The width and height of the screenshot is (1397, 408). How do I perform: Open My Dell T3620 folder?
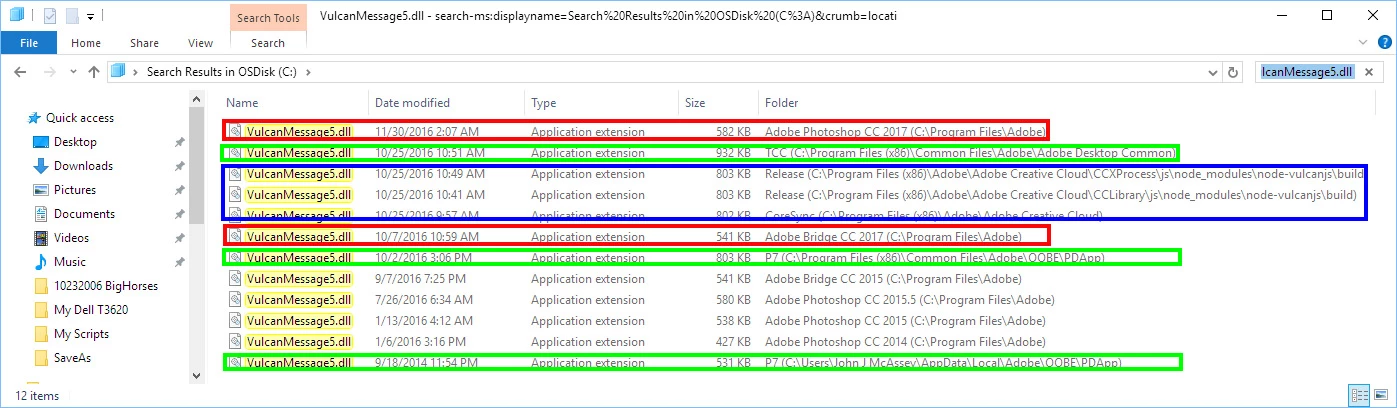pos(90,310)
